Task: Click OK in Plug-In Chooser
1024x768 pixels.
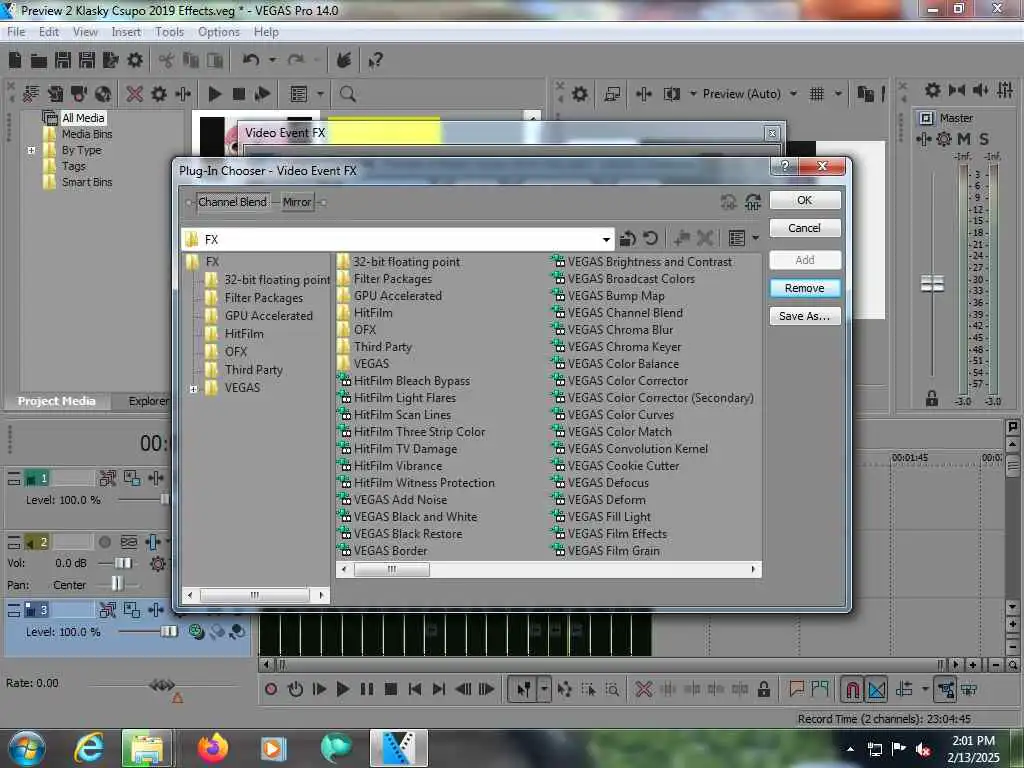Action: [805, 200]
